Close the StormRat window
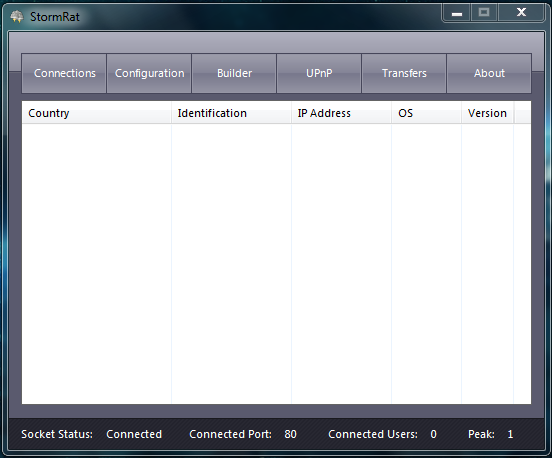The height and width of the screenshot is (458, 552). pyautogui.click(x=521, y=13)
